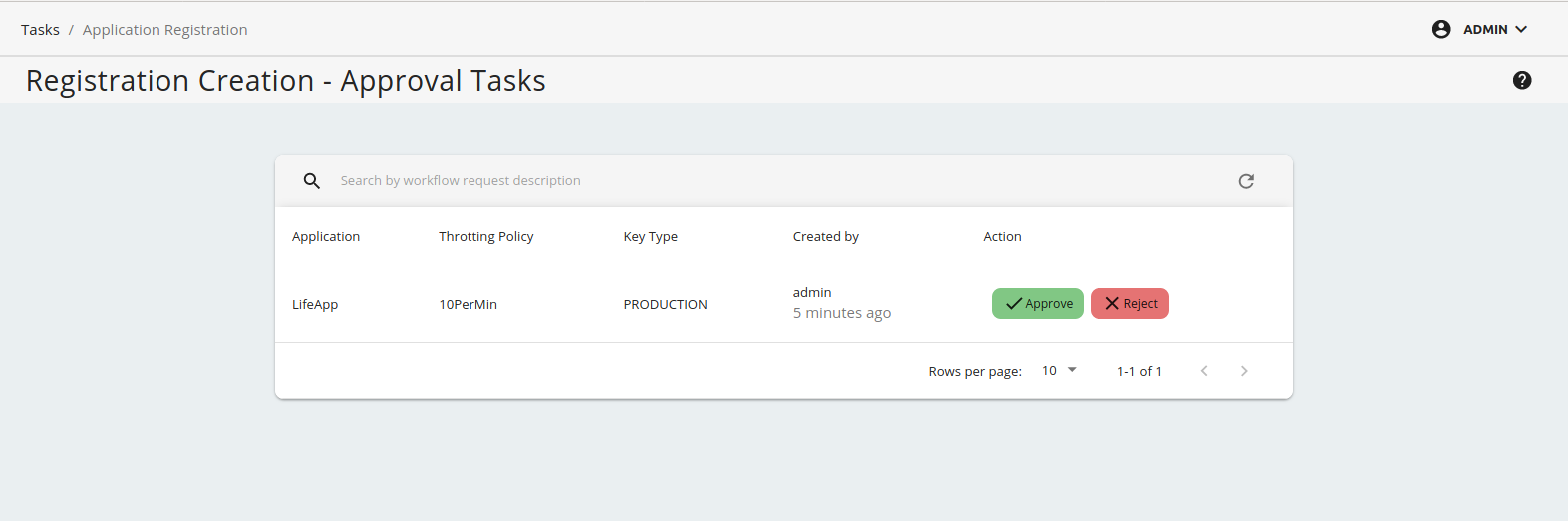Click the Application Registration breadcrumb
This screenshot has width=1568, height=521.
pos(165,30)
